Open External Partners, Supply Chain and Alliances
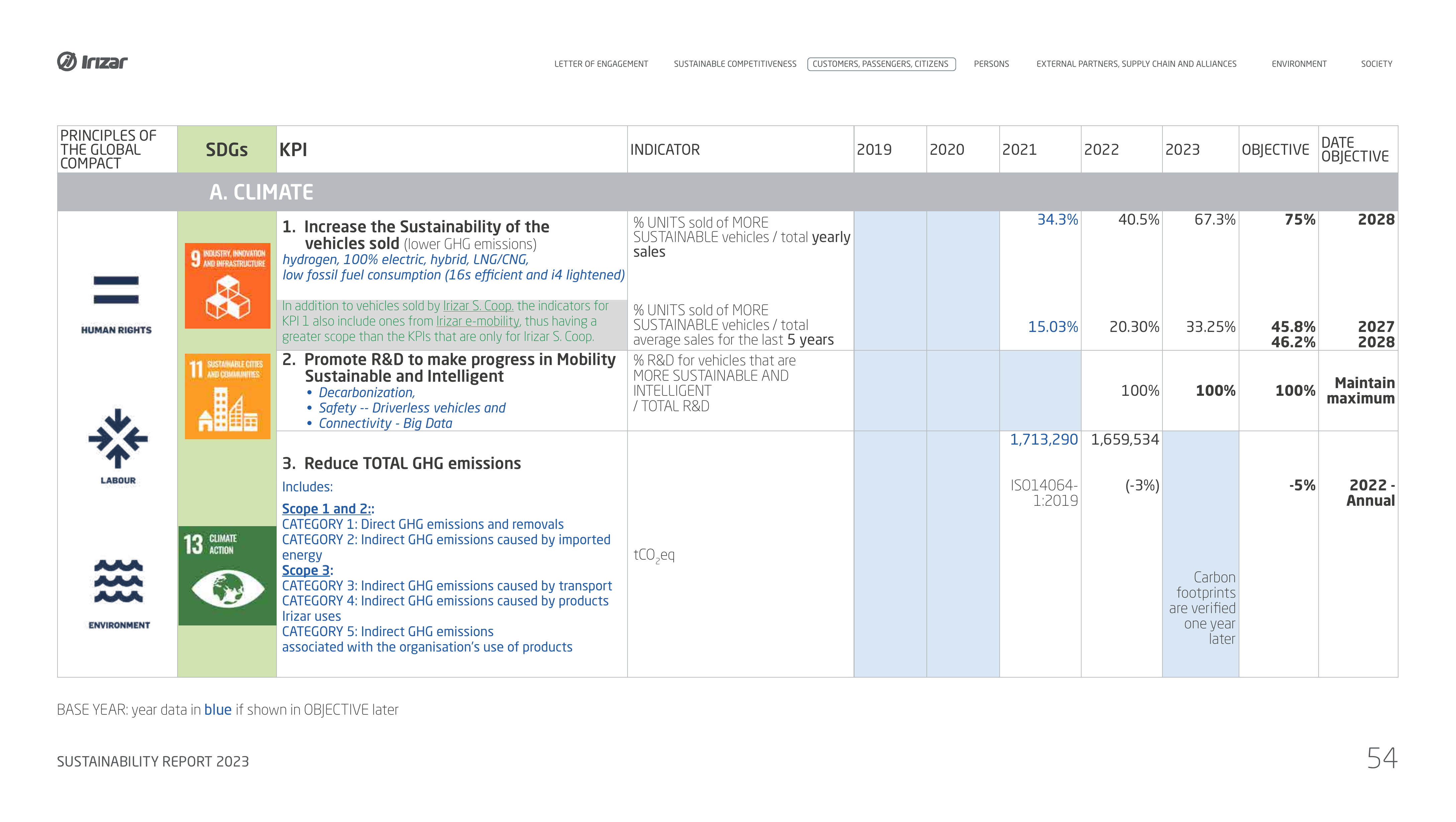Image resolution: width=1456 pixels, height=822 pixels. [1136, 64]
